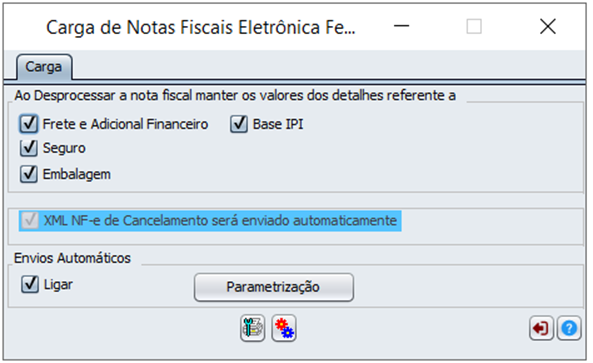
Task: Click the XML NF-e de Cancelamento checkbox
Action: [30, 220]
